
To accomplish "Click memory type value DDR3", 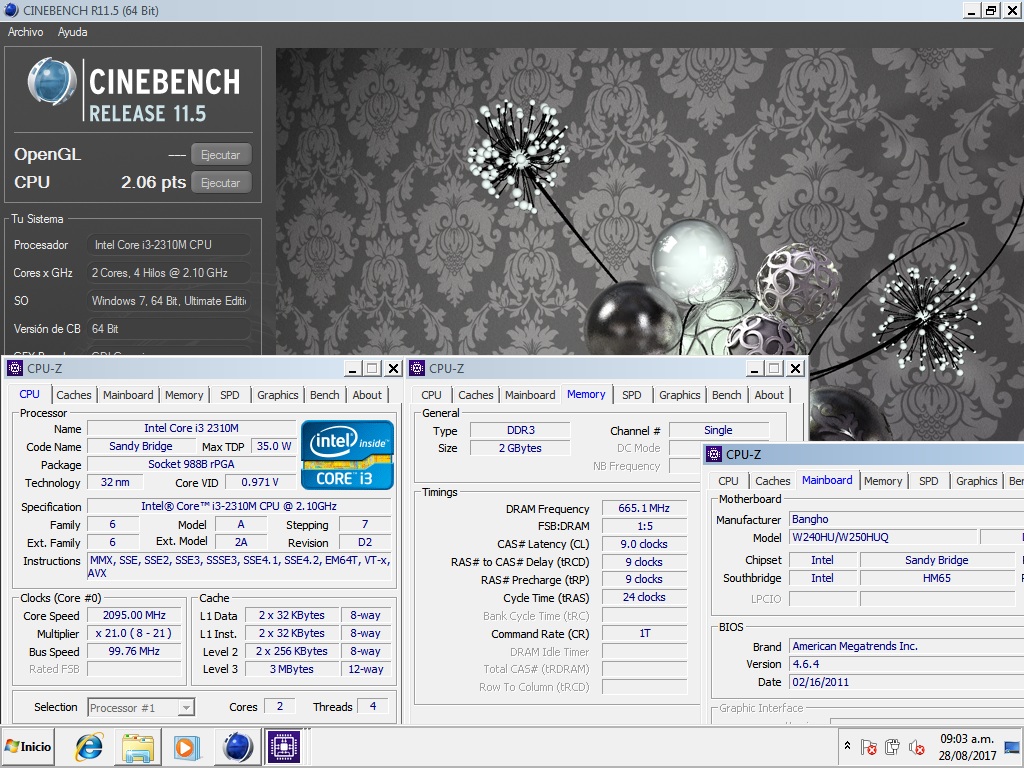I will (520, 430).
